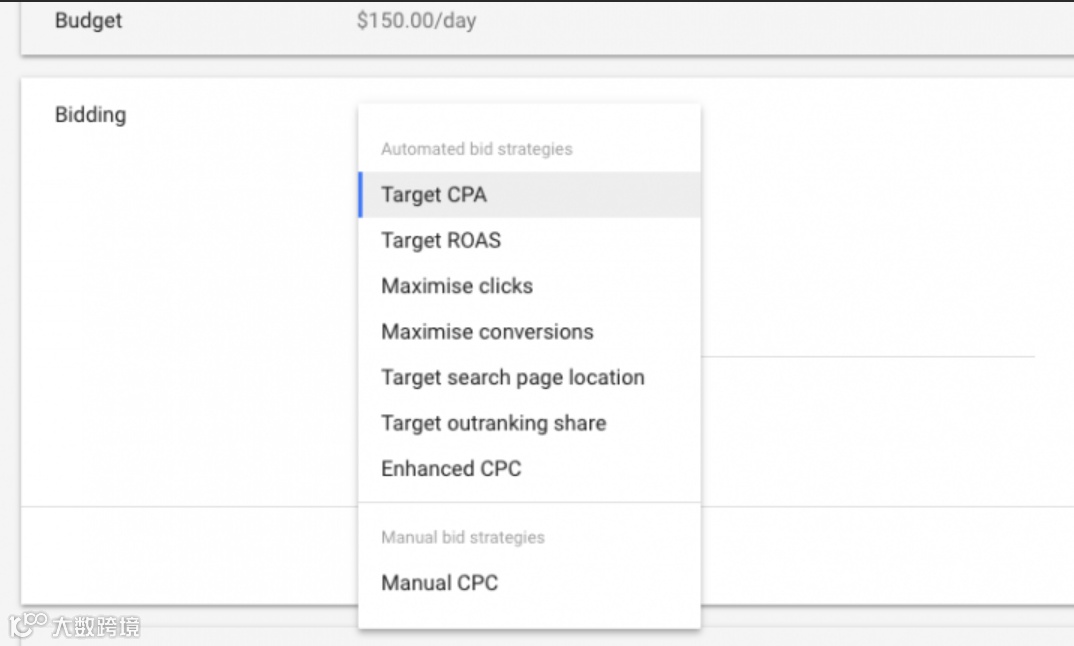
Task: Choose Target search page location
Action: coord(512,378)
